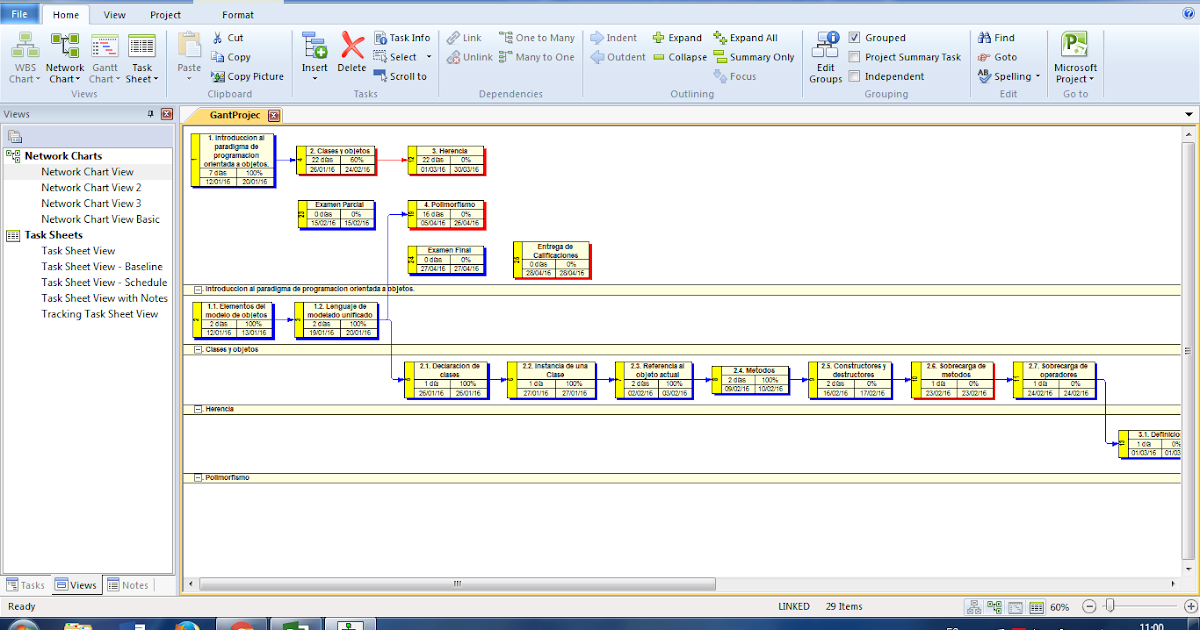Screen dimensions: 1200x630
Task: Open Task Info from the ribbon
Action: (x=403, y=38)
